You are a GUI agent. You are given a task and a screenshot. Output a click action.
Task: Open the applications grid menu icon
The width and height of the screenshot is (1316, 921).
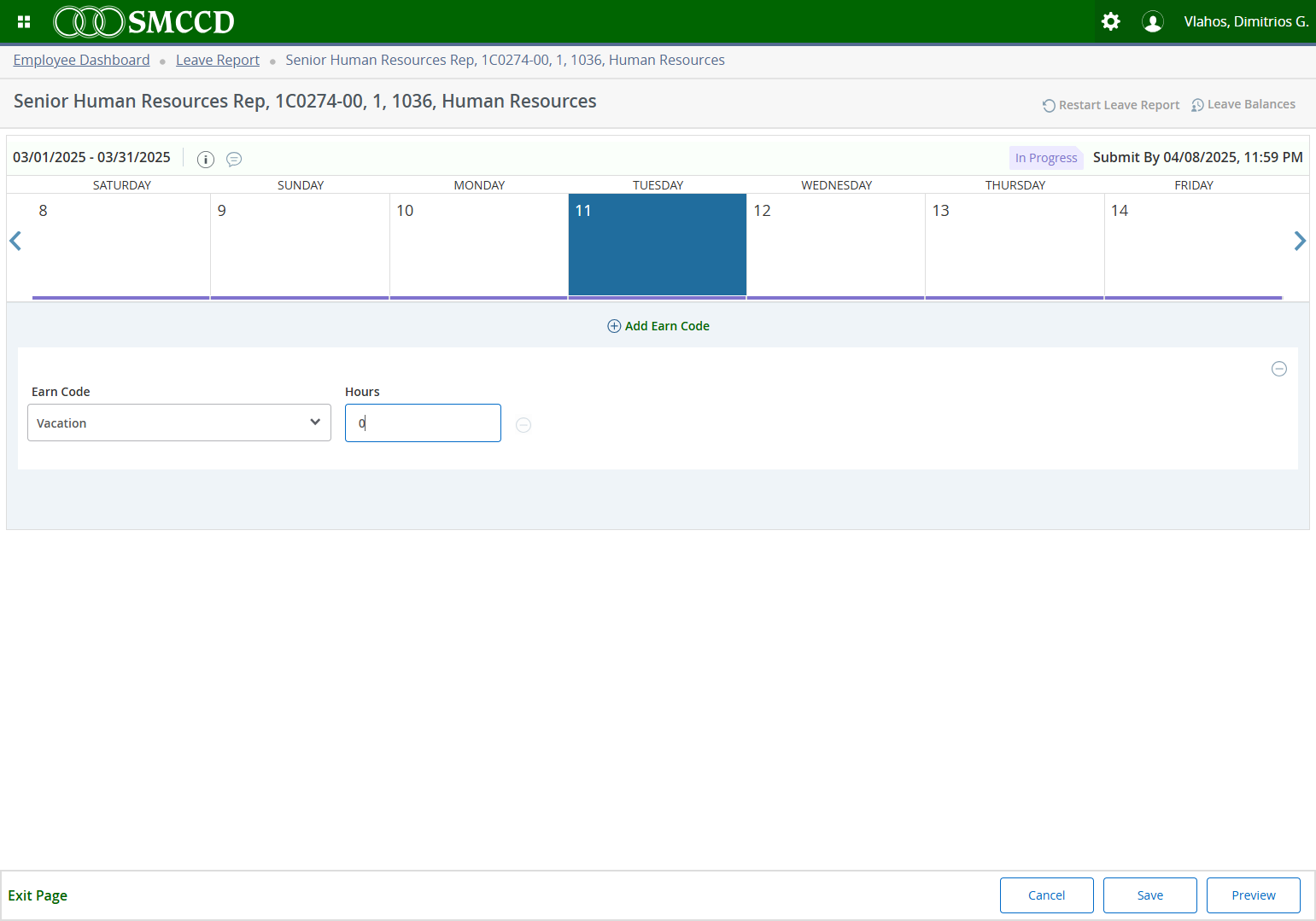point(24,21)
